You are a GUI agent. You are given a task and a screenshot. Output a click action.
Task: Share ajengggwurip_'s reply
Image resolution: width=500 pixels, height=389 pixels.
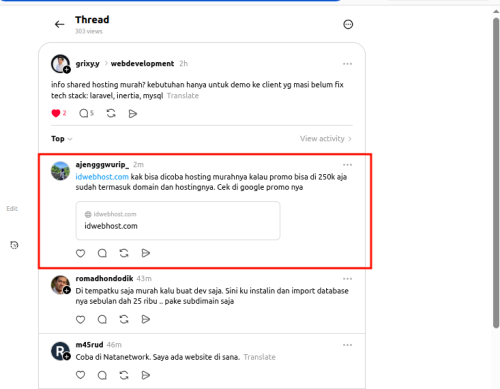pyautogui.click(x=146, y=253)
